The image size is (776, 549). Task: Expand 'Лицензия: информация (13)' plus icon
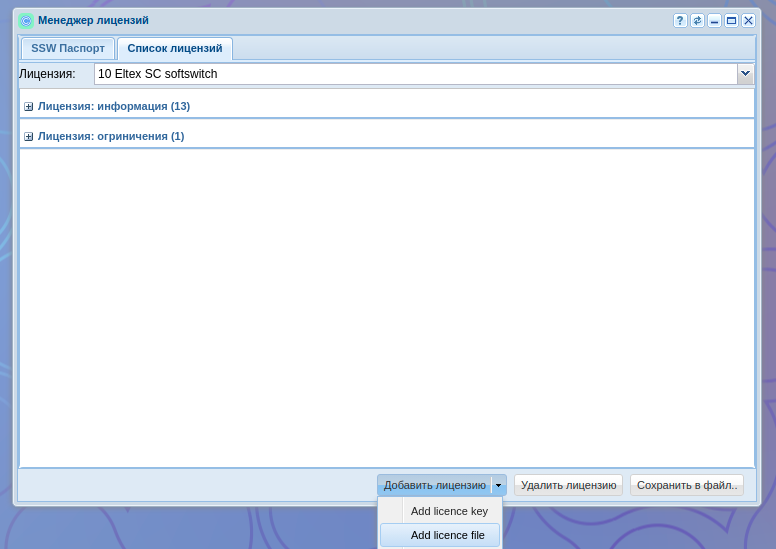click(x=29, y=106)
